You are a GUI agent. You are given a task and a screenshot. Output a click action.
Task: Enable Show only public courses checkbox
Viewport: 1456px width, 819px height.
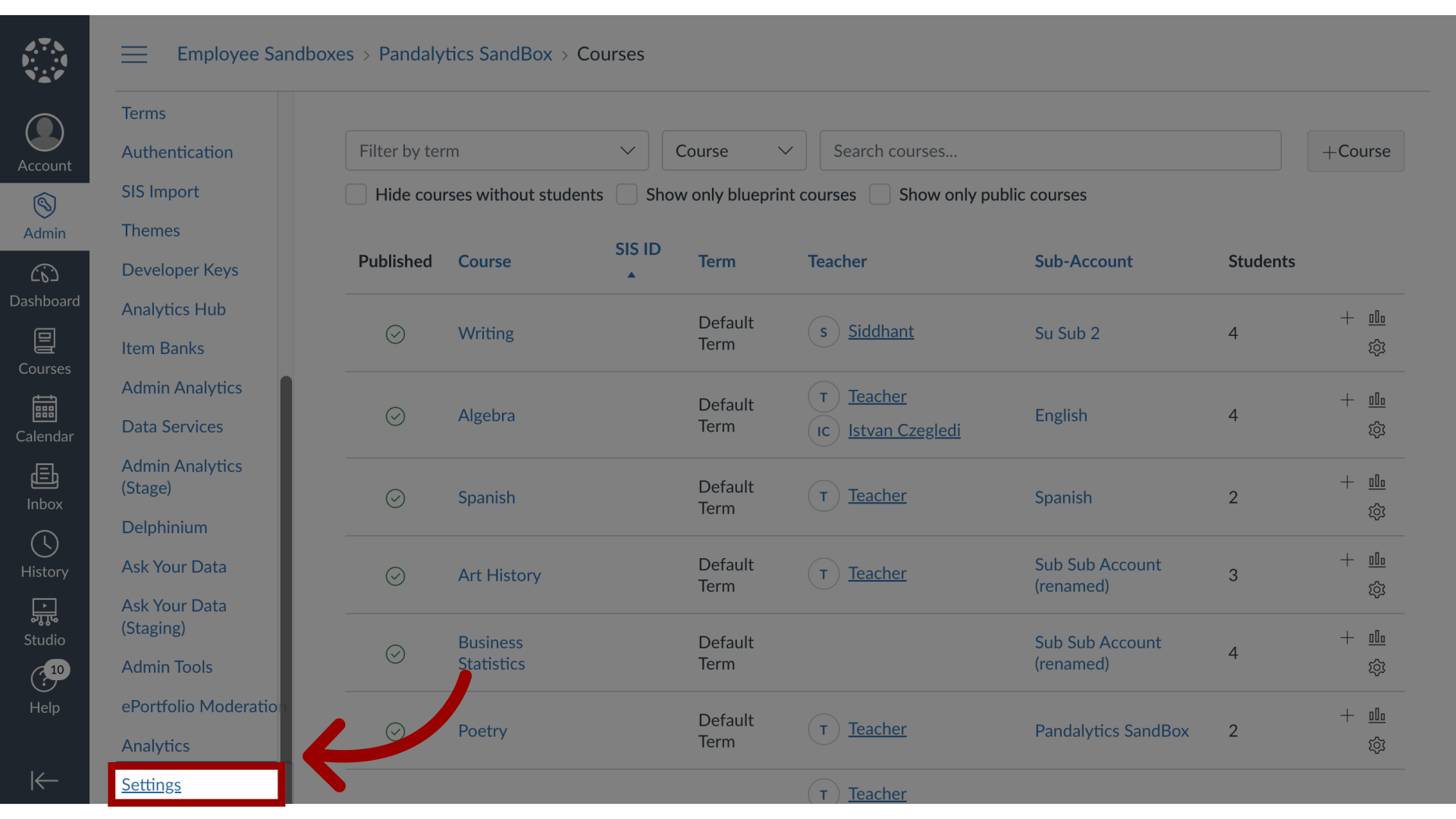pos(880,194)
